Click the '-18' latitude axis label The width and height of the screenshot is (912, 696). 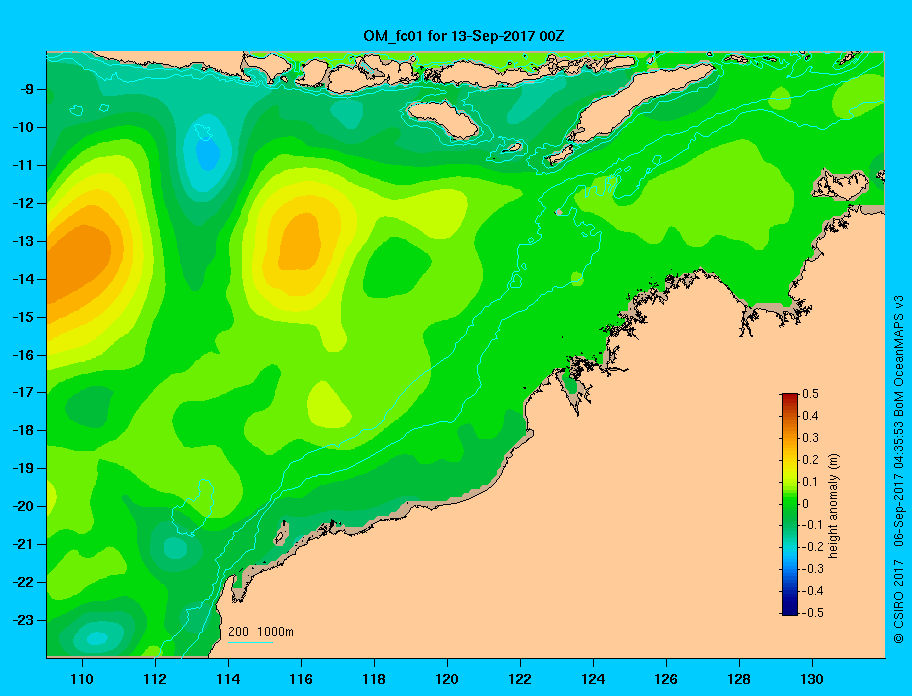[x=23, y=430]
